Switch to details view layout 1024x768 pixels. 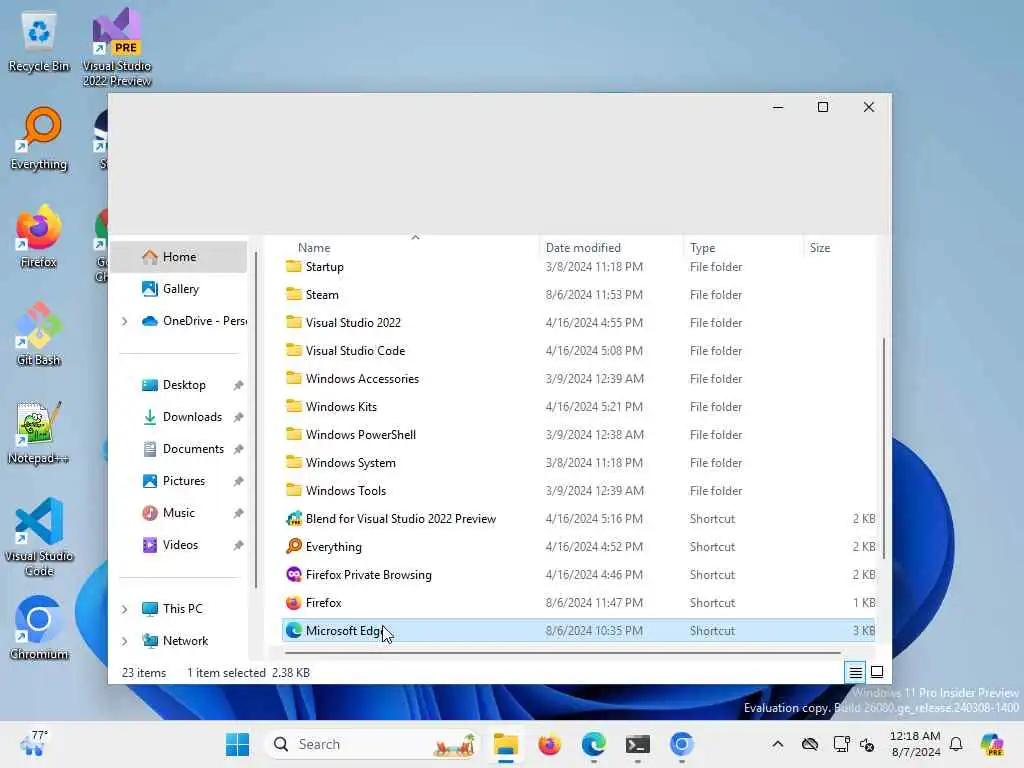(x=855, y=672)
